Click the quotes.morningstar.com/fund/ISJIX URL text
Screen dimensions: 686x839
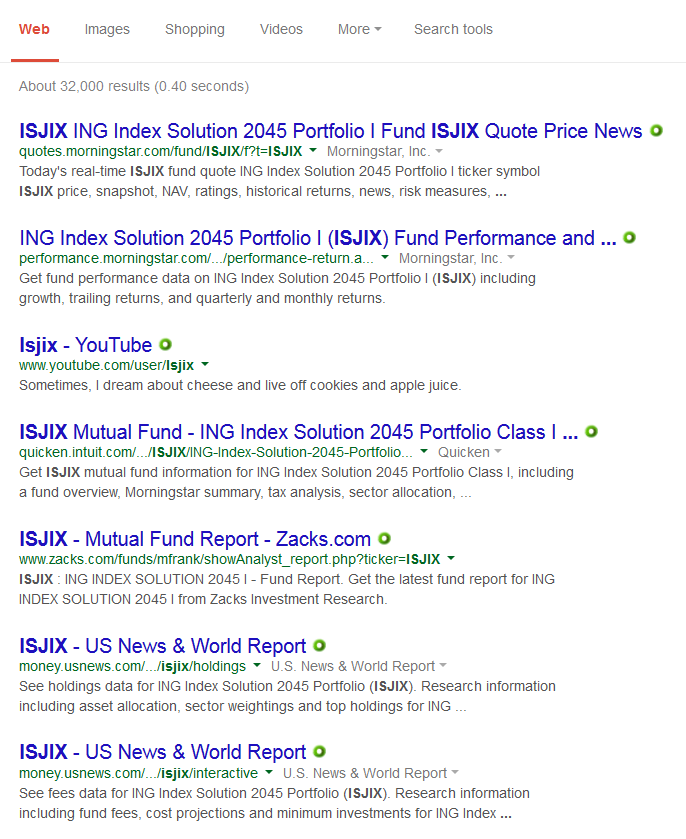(x=161, y=151)
